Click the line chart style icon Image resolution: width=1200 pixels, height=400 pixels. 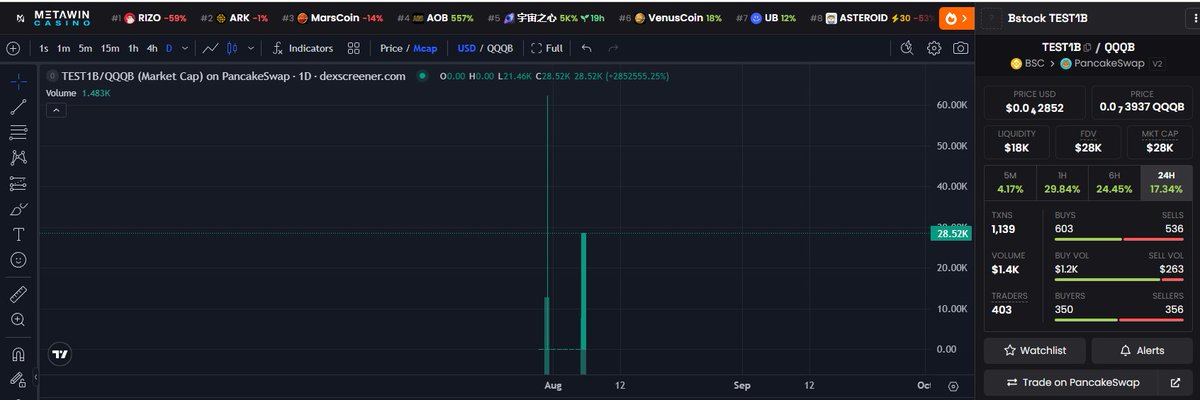(x=210, y=48)
